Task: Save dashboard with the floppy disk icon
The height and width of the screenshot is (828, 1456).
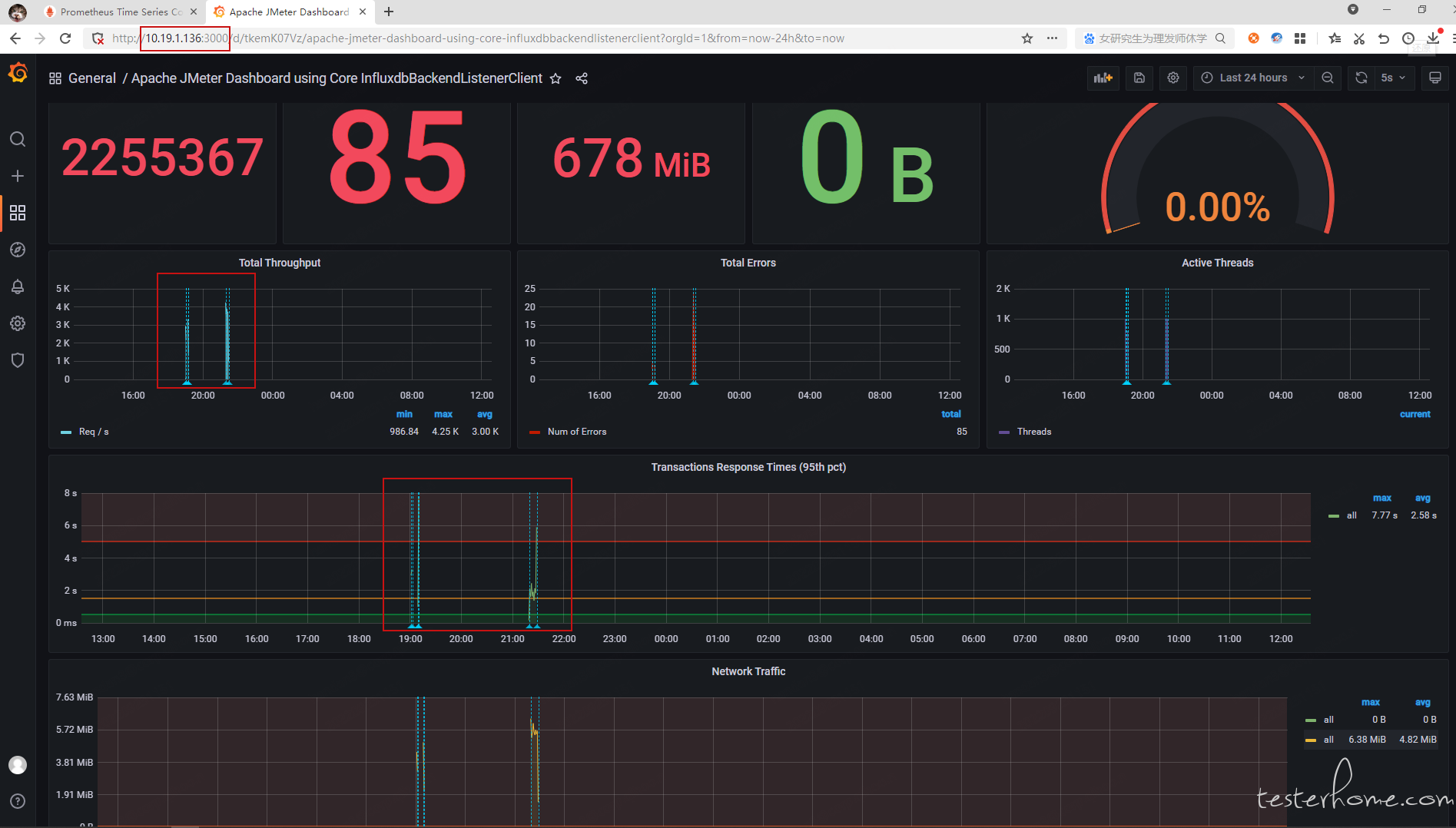Action: pos(1139,78)
